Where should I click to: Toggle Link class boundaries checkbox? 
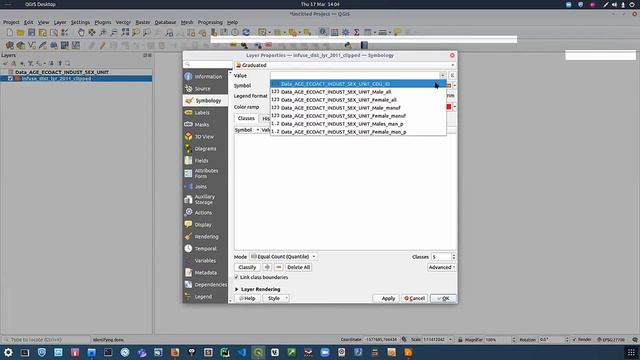point(236,277)
